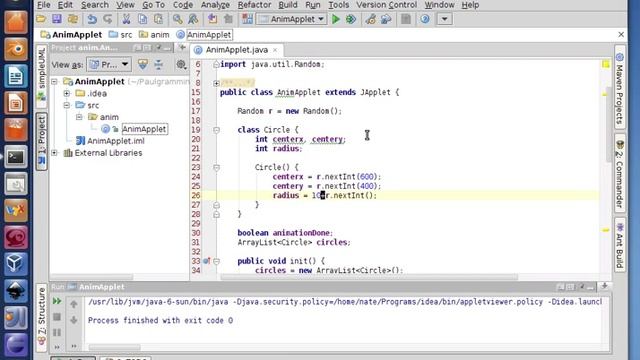Open the Build menu
The height and width of the screenshot is (360, 640).
point(288,5)
